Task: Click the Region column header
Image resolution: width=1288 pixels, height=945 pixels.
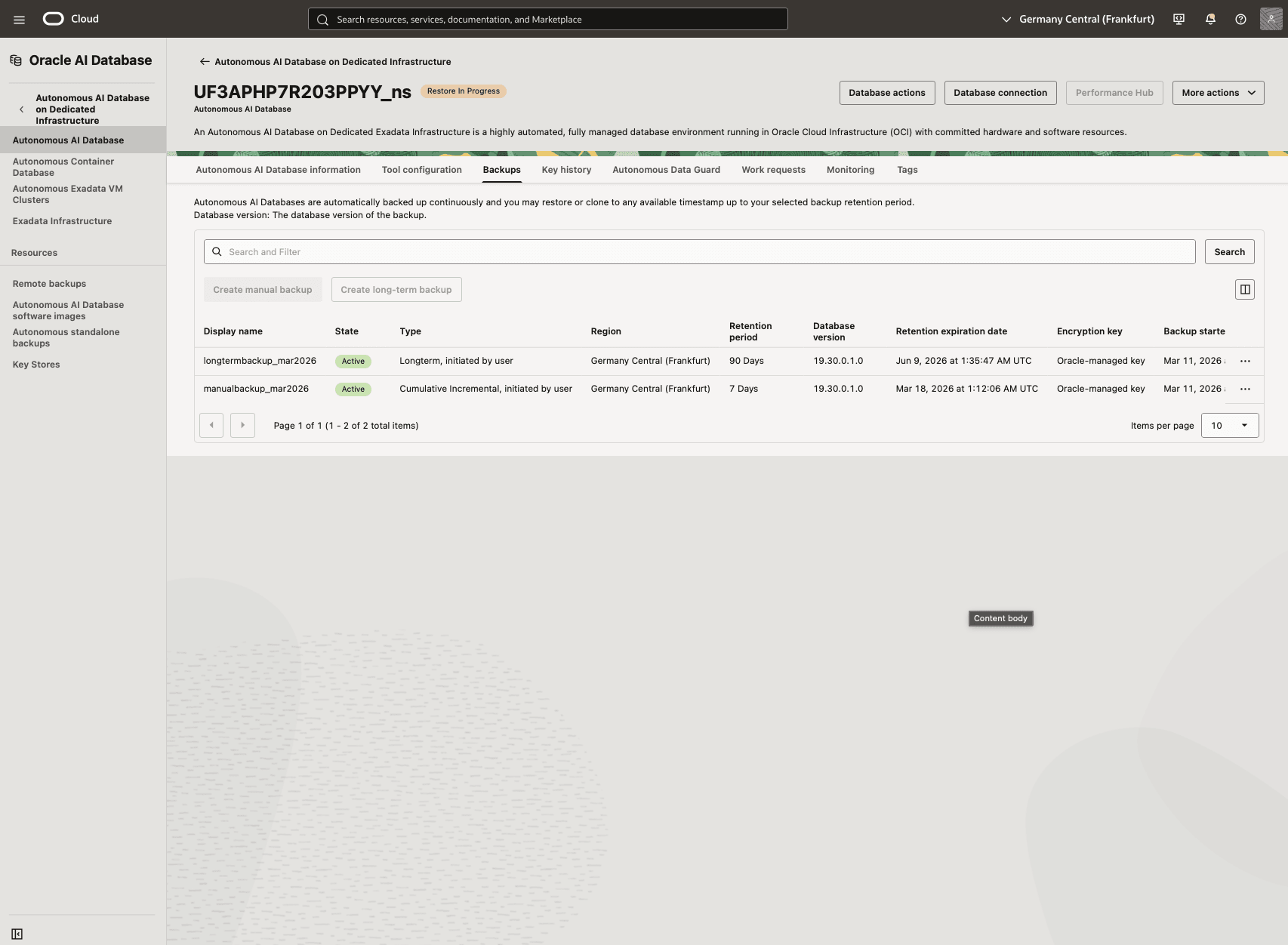Action: pos(605,331)
